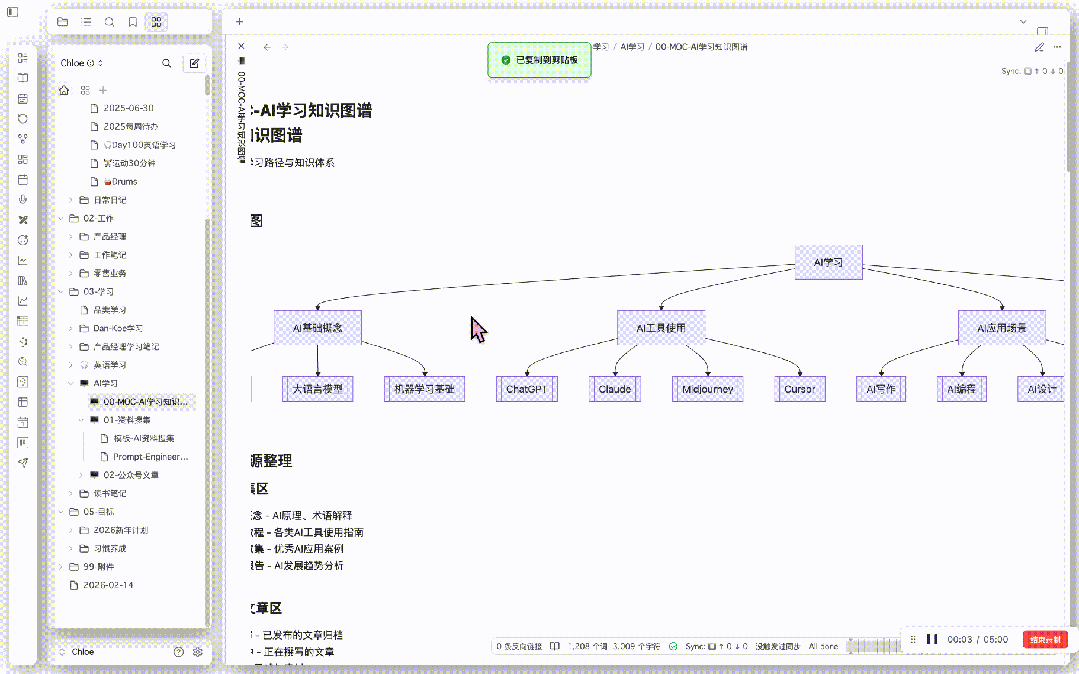Viewport: 1079px width, 674px height.
Task: Click the Sync status in status bar
Action: pos(716,646)
